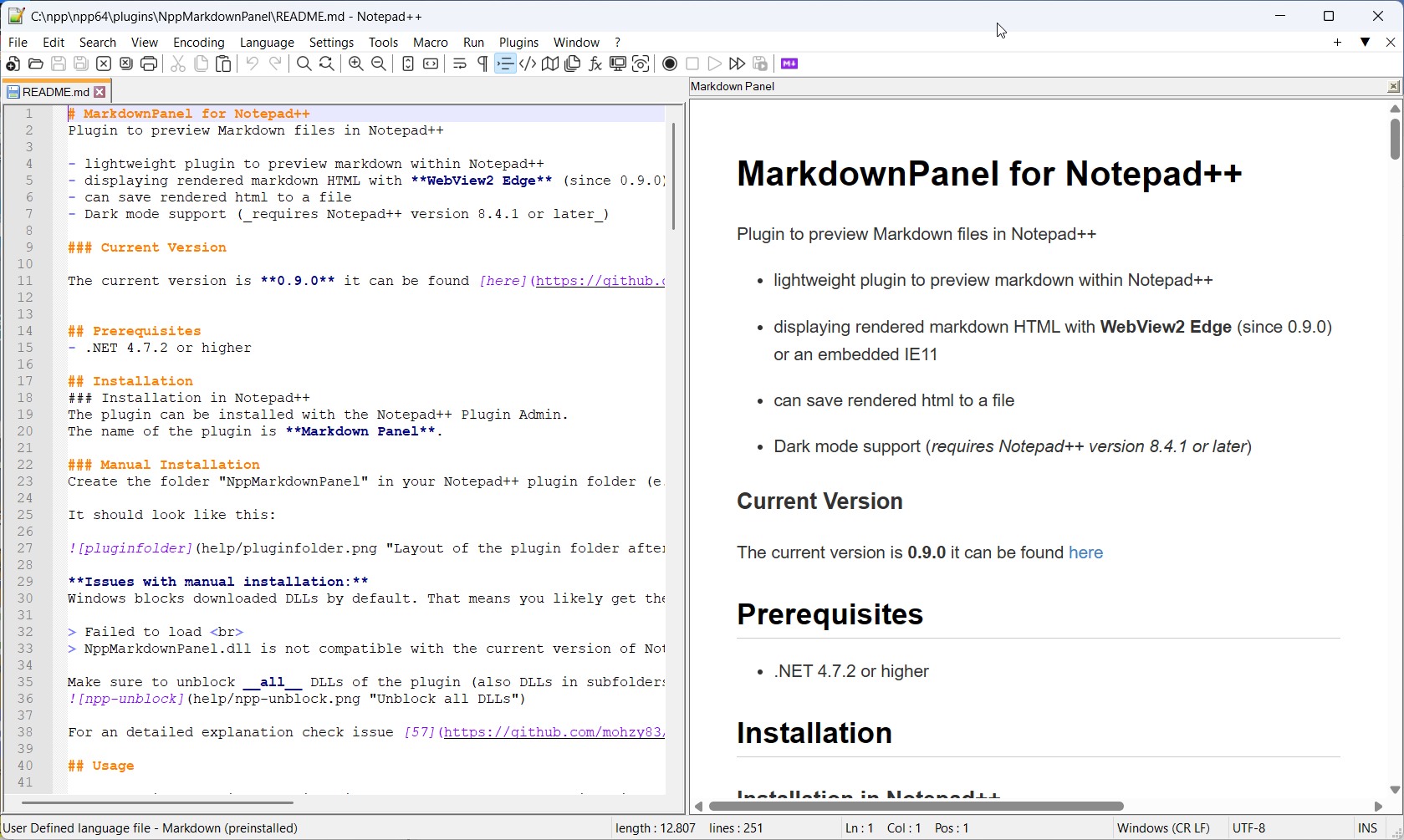The width and height of the screenshot is (1404, 840).
Task: Click the Folder as Workspace monitor icon
Action: (618, 64)
